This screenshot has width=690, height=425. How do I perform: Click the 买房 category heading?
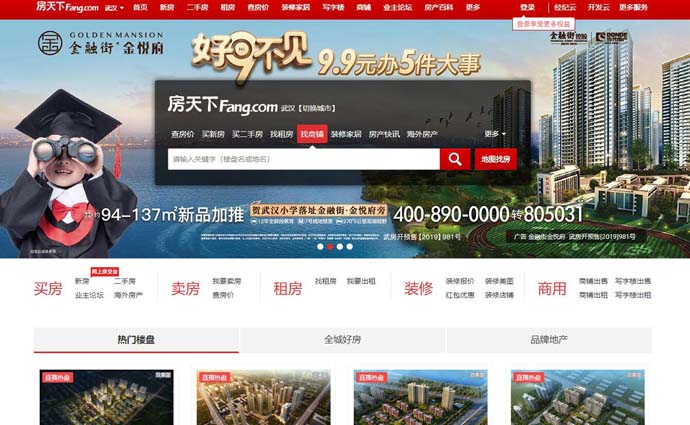[x=48, y=289]
